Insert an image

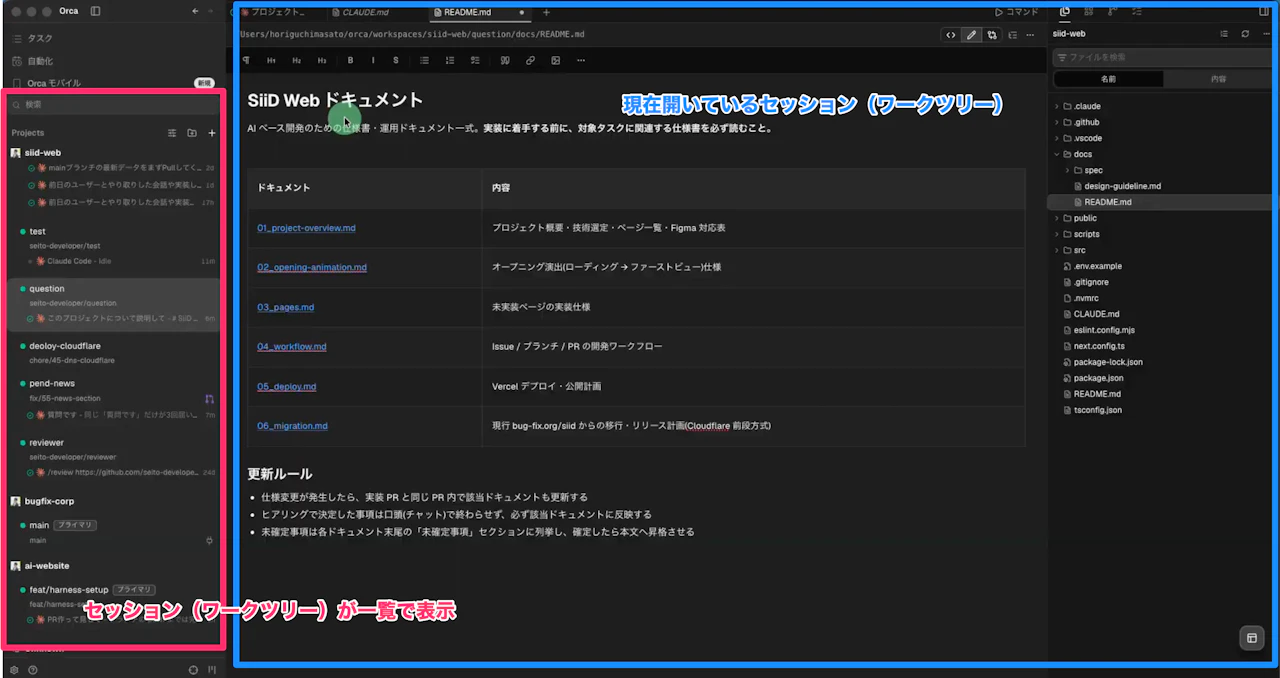555,60
